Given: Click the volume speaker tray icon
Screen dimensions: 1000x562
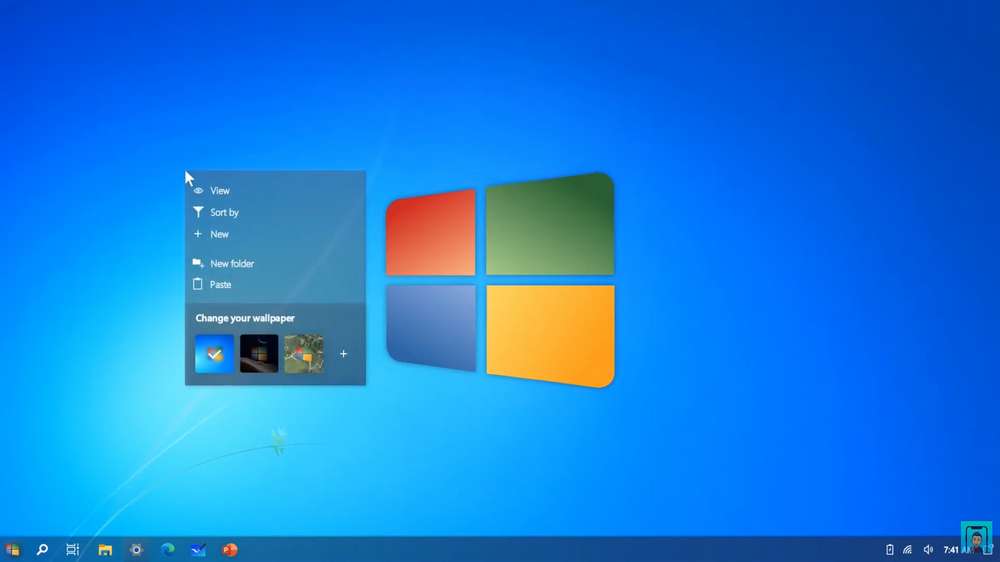Looking at the screenshot, I should point(928,549).
